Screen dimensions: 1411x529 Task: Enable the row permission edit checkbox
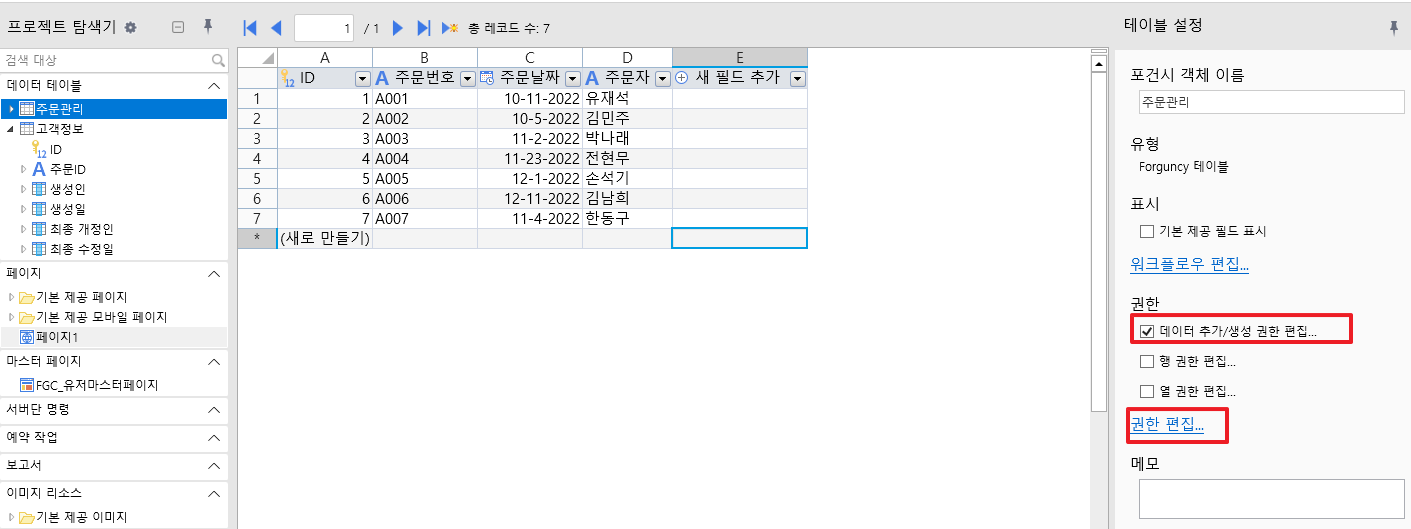[1147, 361]
